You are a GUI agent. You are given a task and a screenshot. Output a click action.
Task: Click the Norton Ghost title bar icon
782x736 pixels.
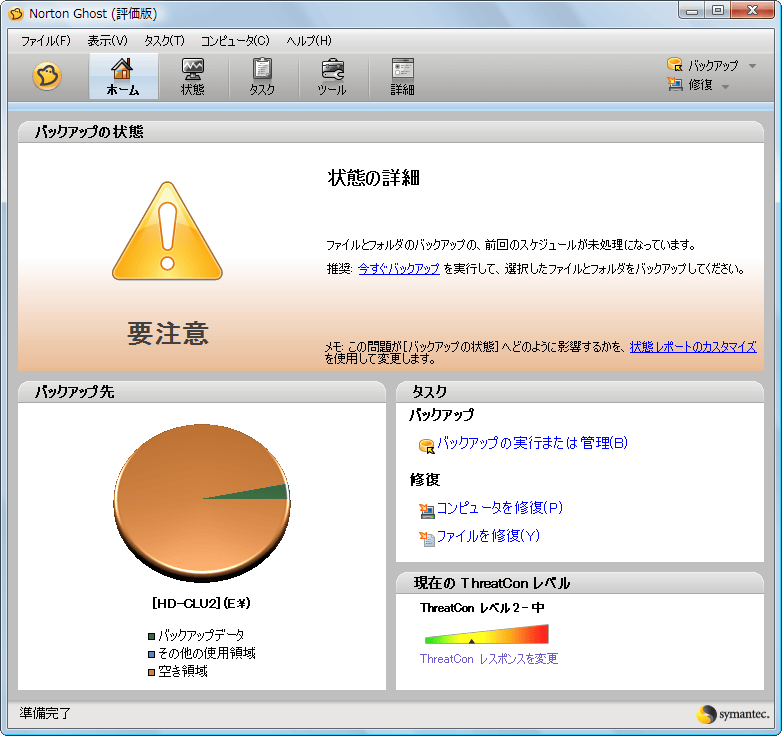coord(16,13)
